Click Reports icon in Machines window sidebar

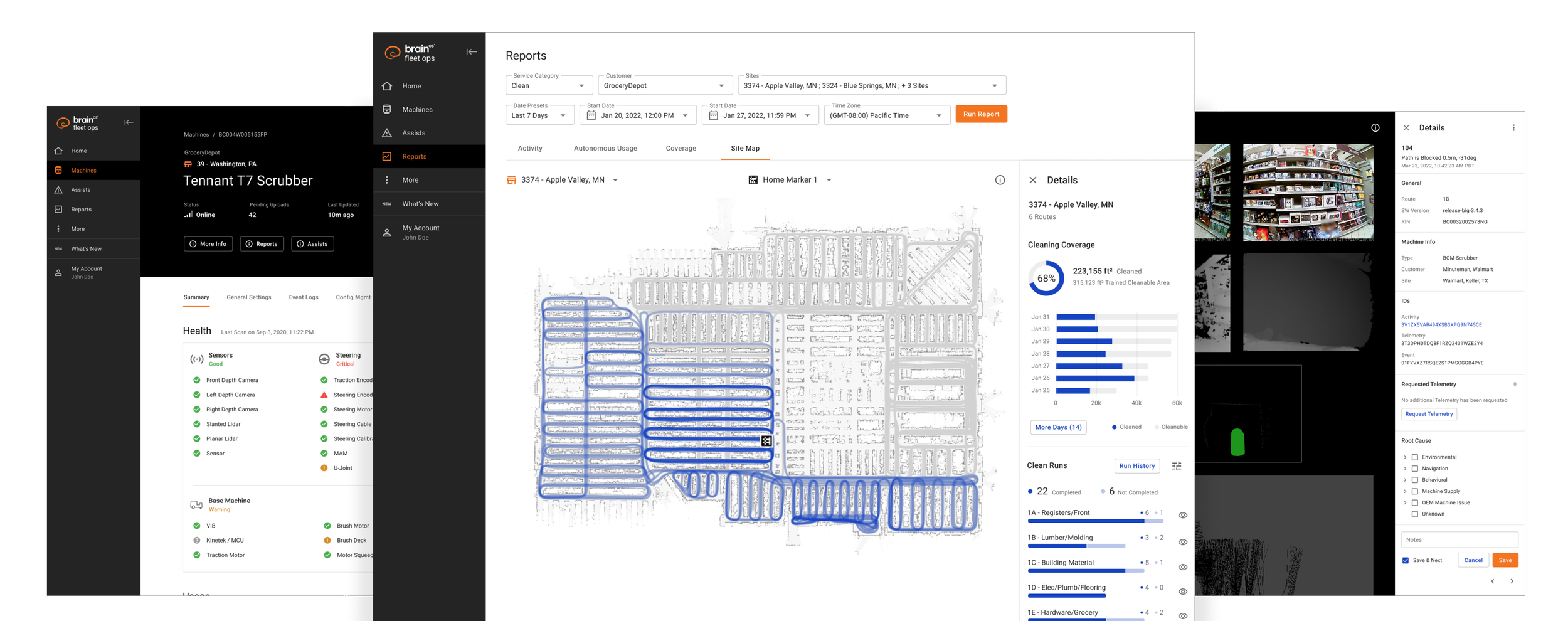pyautogui.click(x=58, y=210)
